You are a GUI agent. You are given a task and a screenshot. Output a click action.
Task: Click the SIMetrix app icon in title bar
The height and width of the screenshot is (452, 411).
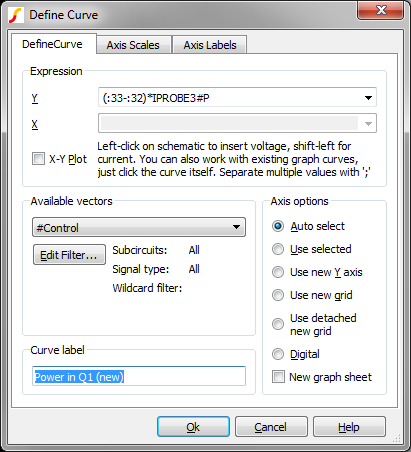coord(16,15)
